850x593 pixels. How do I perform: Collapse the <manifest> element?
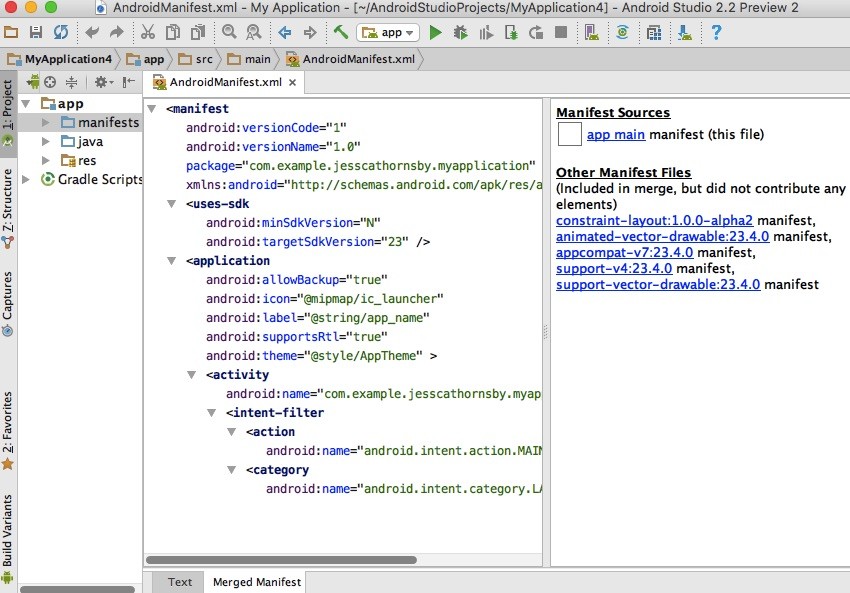tap(152, 109)
